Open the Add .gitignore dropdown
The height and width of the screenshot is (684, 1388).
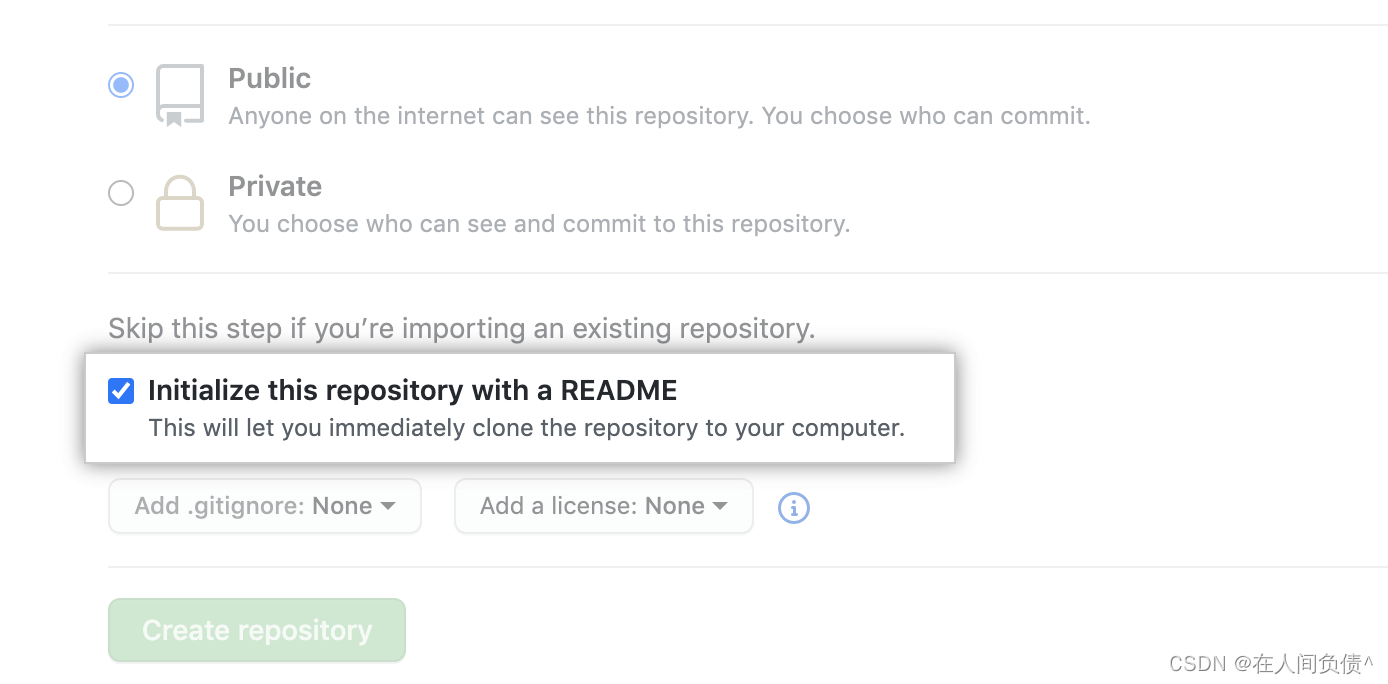265,506
